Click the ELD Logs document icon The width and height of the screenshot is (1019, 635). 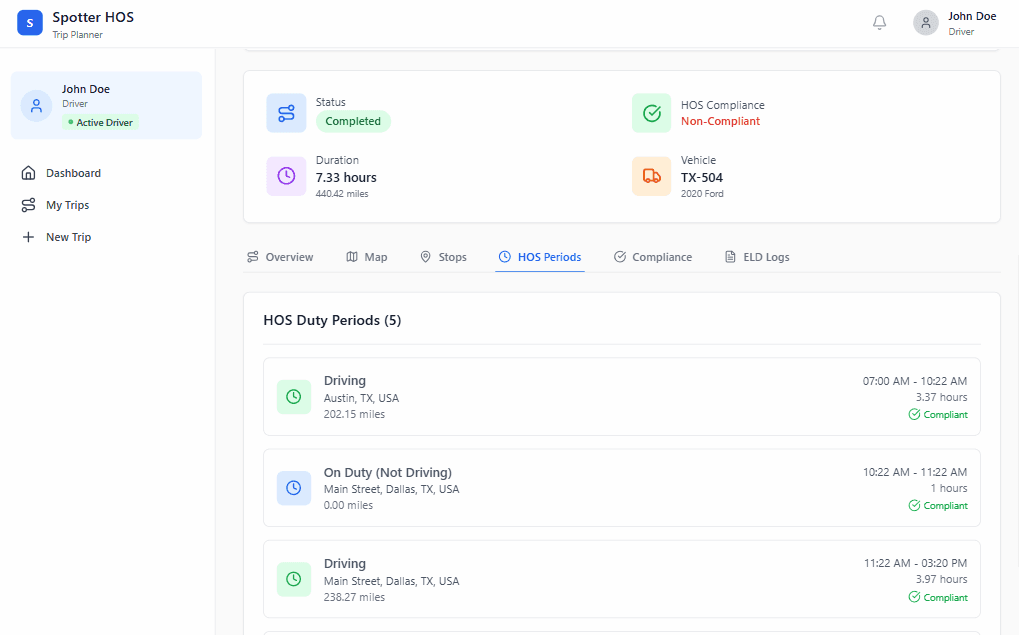coord(730,257)
